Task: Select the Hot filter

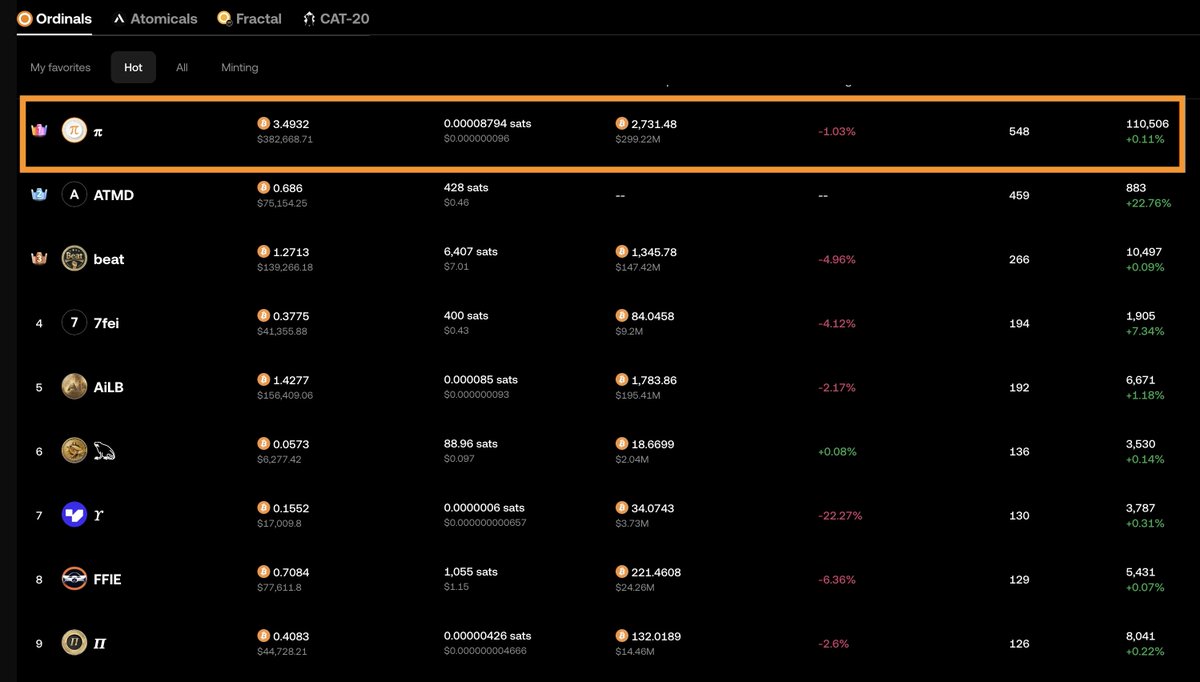Action: coord(133,67)
